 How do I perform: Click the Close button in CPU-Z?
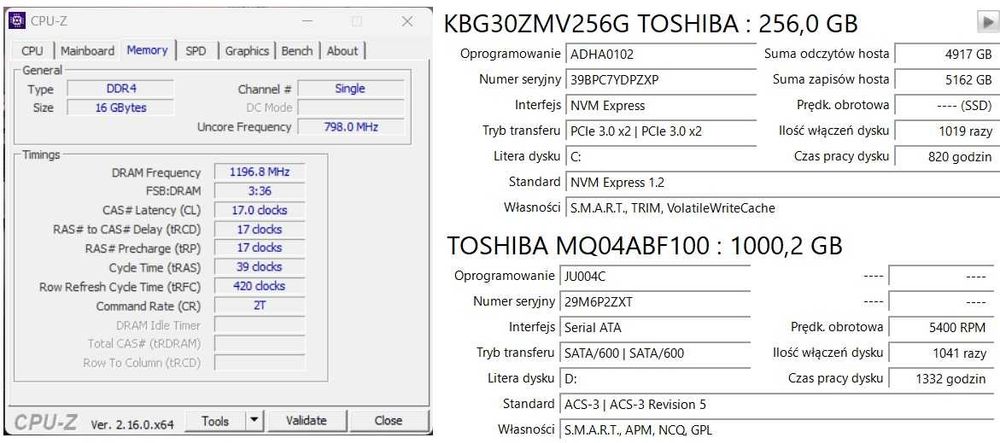click(x=388, y=421)
